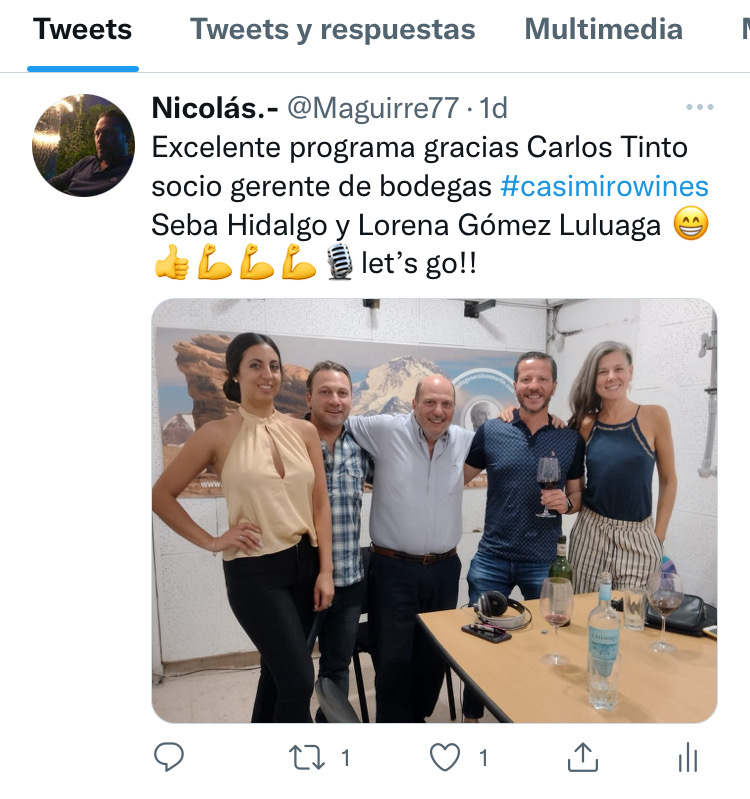Follow the #casimirowines hashtag link
The height and width of the screenshot is (799, 750).
(604, 187)
